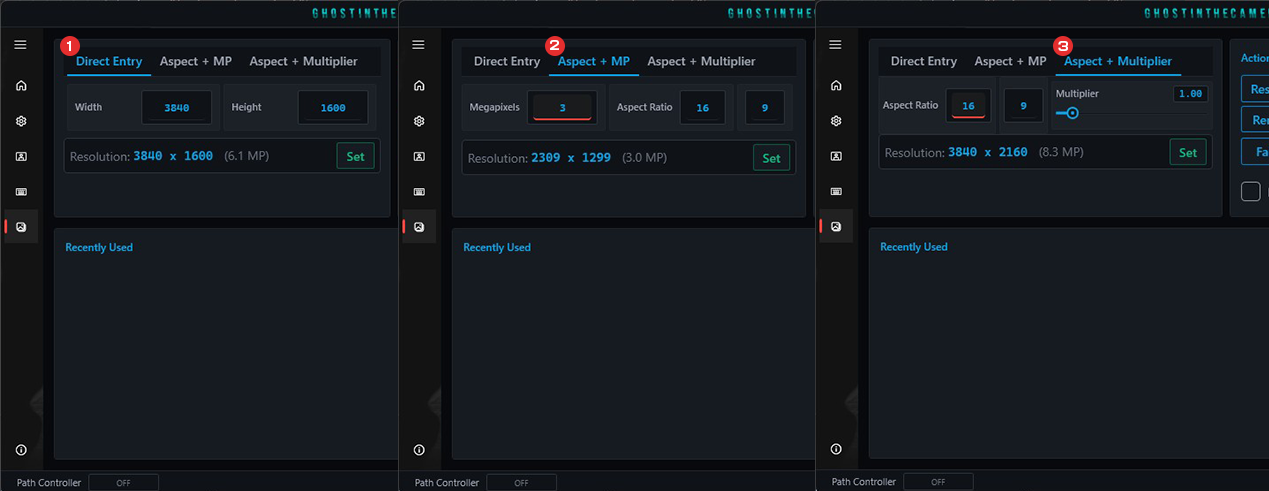Screen dimensions: 1269x491
Task: Click the Megapixels field showing 3
Action: (x=563, y=107)
